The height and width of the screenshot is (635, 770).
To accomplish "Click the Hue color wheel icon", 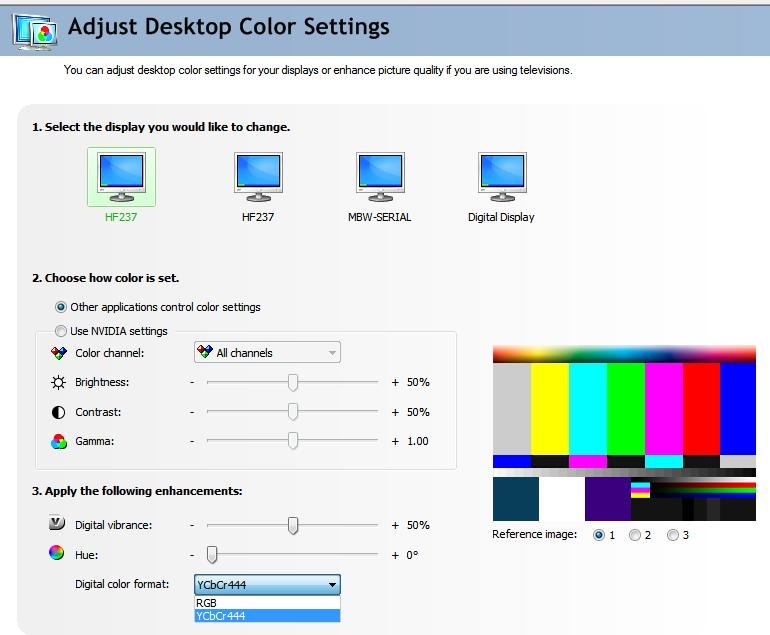I will pyautogui.click(x=58, y=553).
